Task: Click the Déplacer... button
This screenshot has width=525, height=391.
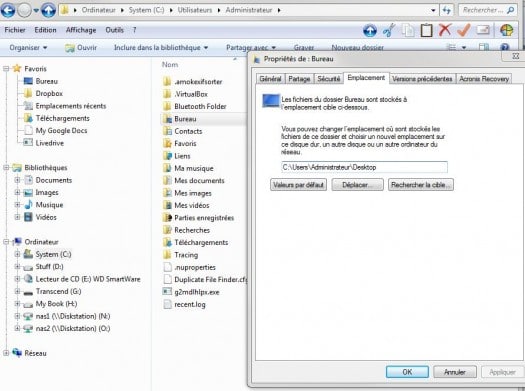Action: (x=357, y=185)
